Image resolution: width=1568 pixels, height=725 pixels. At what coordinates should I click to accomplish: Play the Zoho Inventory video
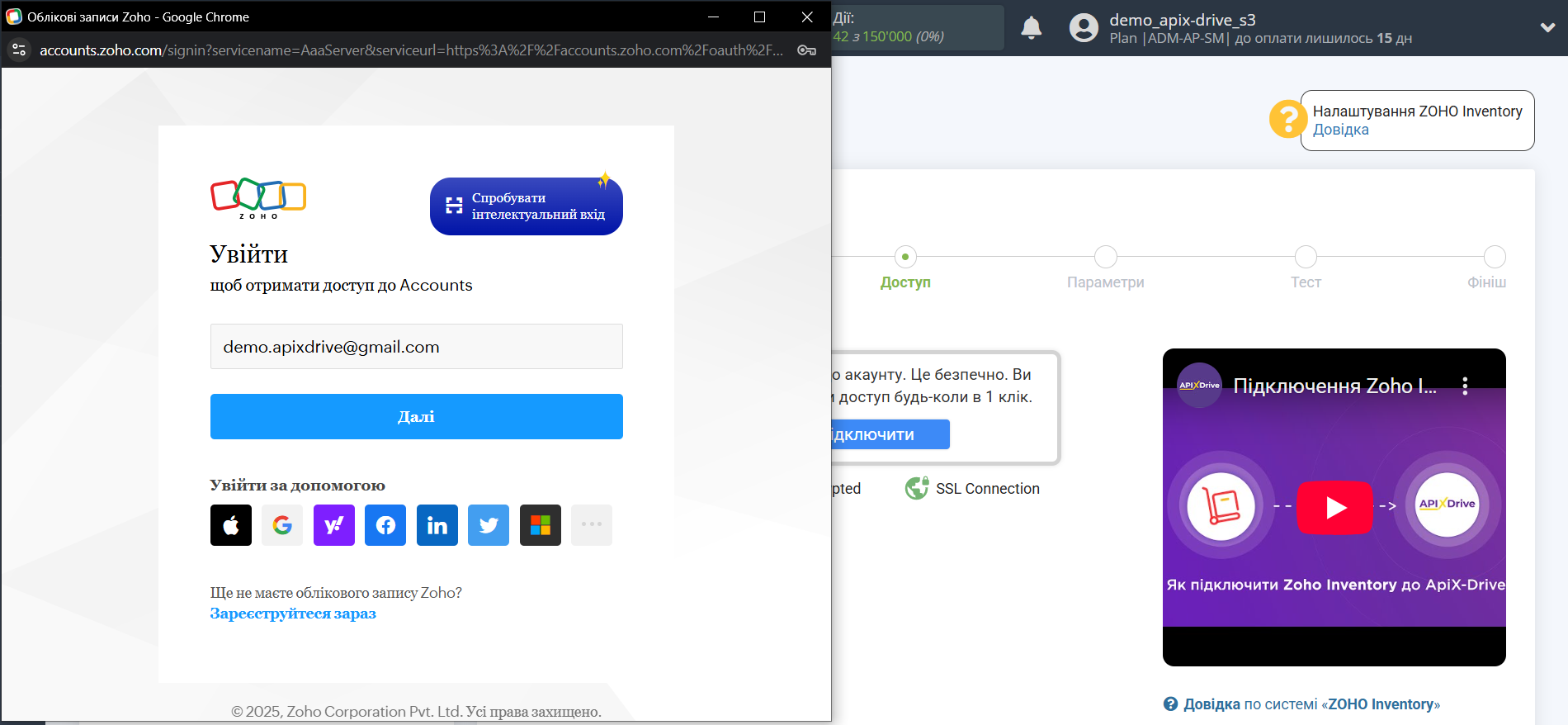click(x=1334, y=507)
